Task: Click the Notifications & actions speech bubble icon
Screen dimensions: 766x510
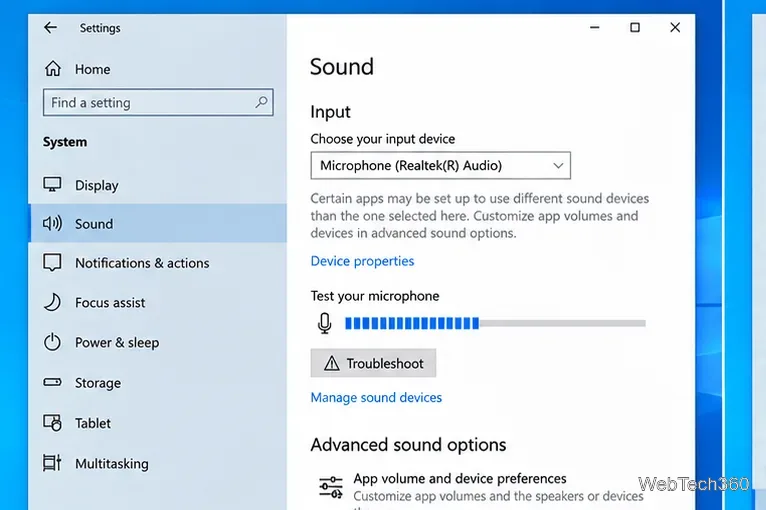Action: [52, 262]
